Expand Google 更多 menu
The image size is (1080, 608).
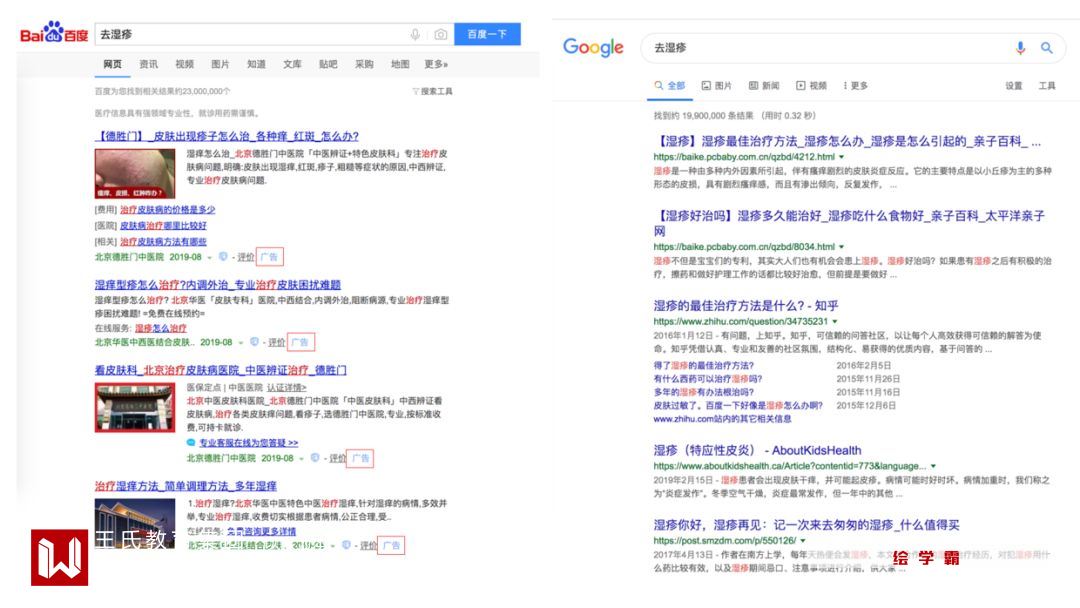tap(855, 85)
